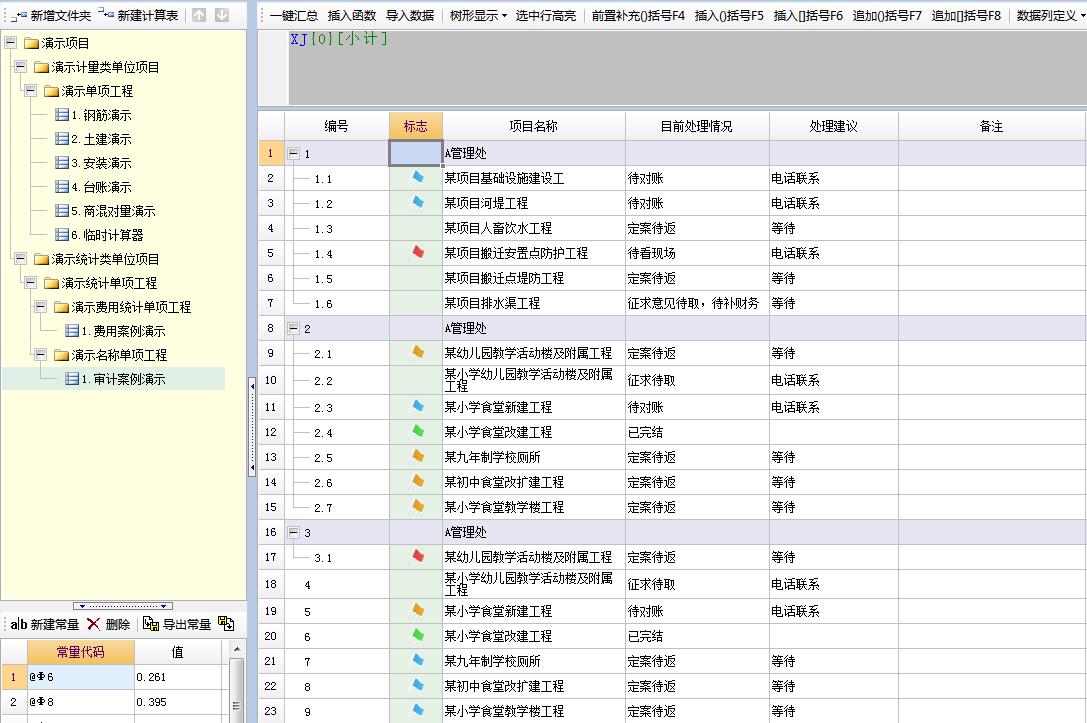Click the green flag icon on row 2.4
Image resolution: width=1087 pixels, height=723 pixels.
click(x=416, y=431)
